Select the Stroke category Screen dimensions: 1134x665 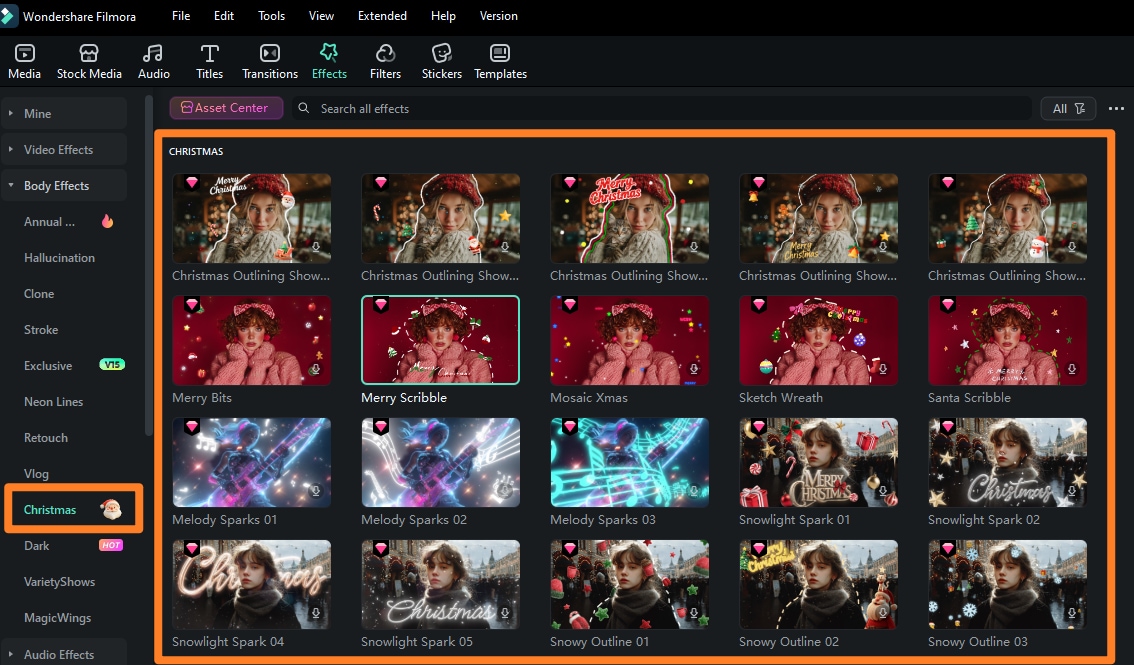pos(41,330)
